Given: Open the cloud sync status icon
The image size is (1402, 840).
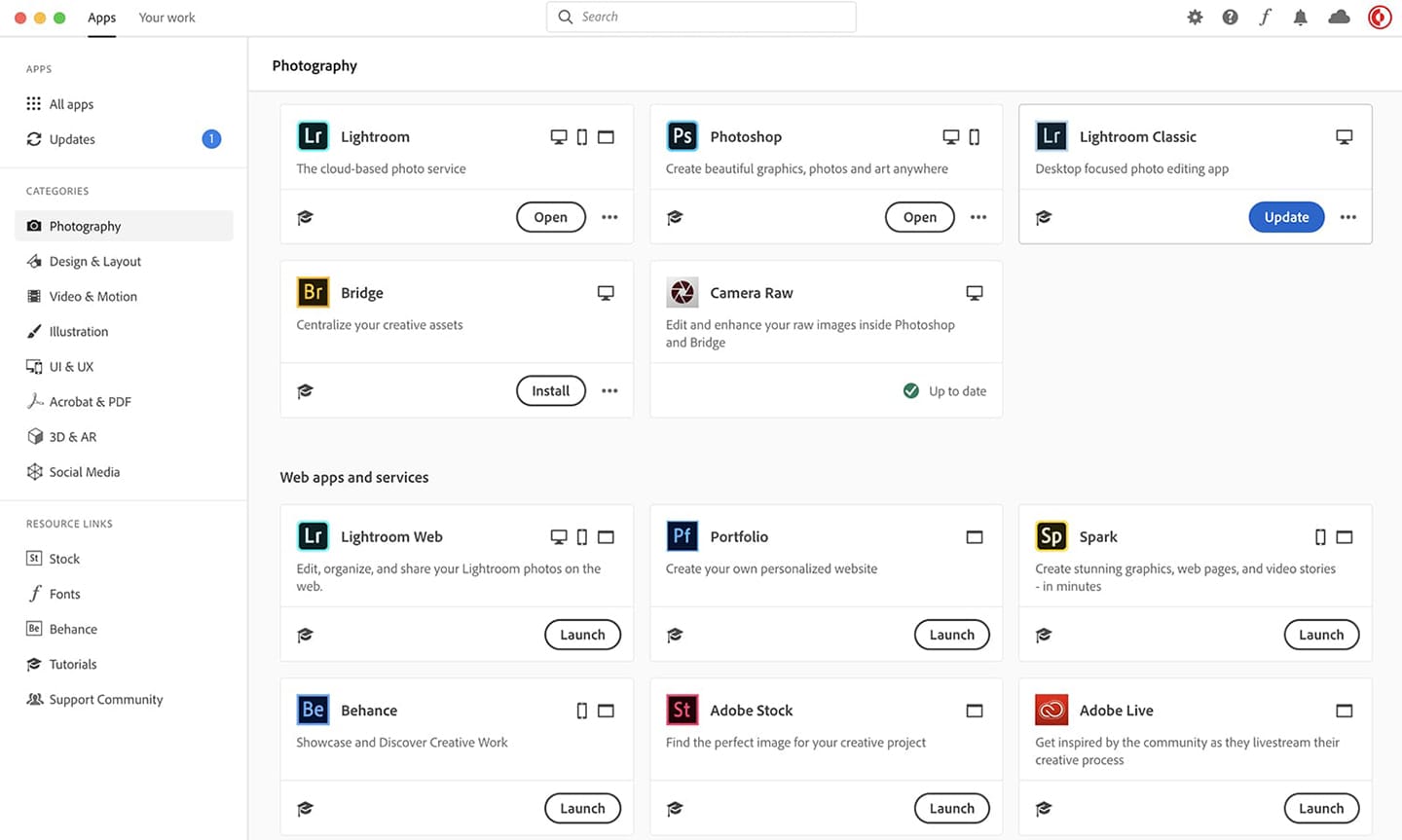Looking at the screenshot, I should click(1340, 18).
